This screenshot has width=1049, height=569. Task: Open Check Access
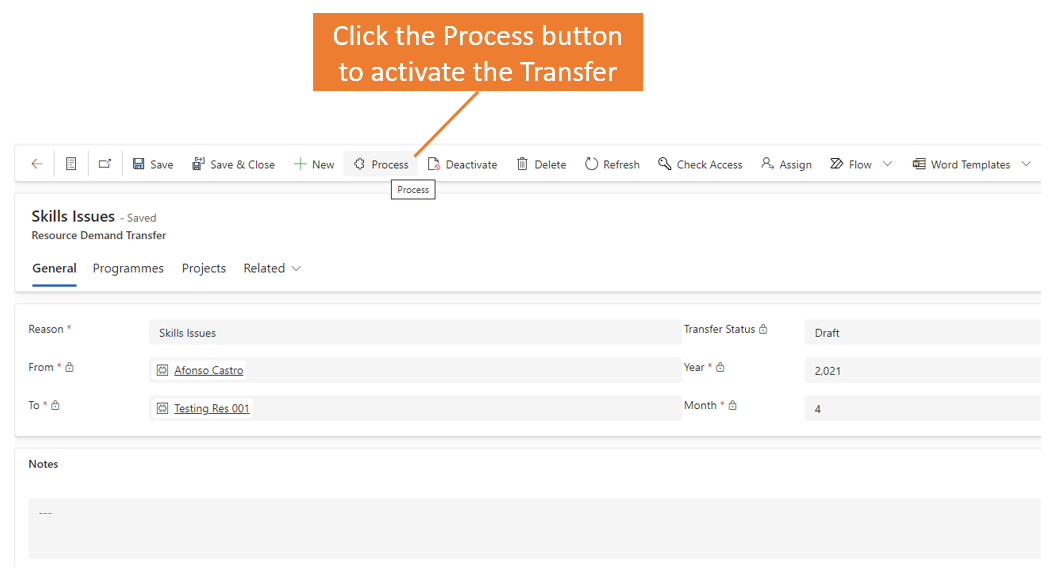click(700, 164)
